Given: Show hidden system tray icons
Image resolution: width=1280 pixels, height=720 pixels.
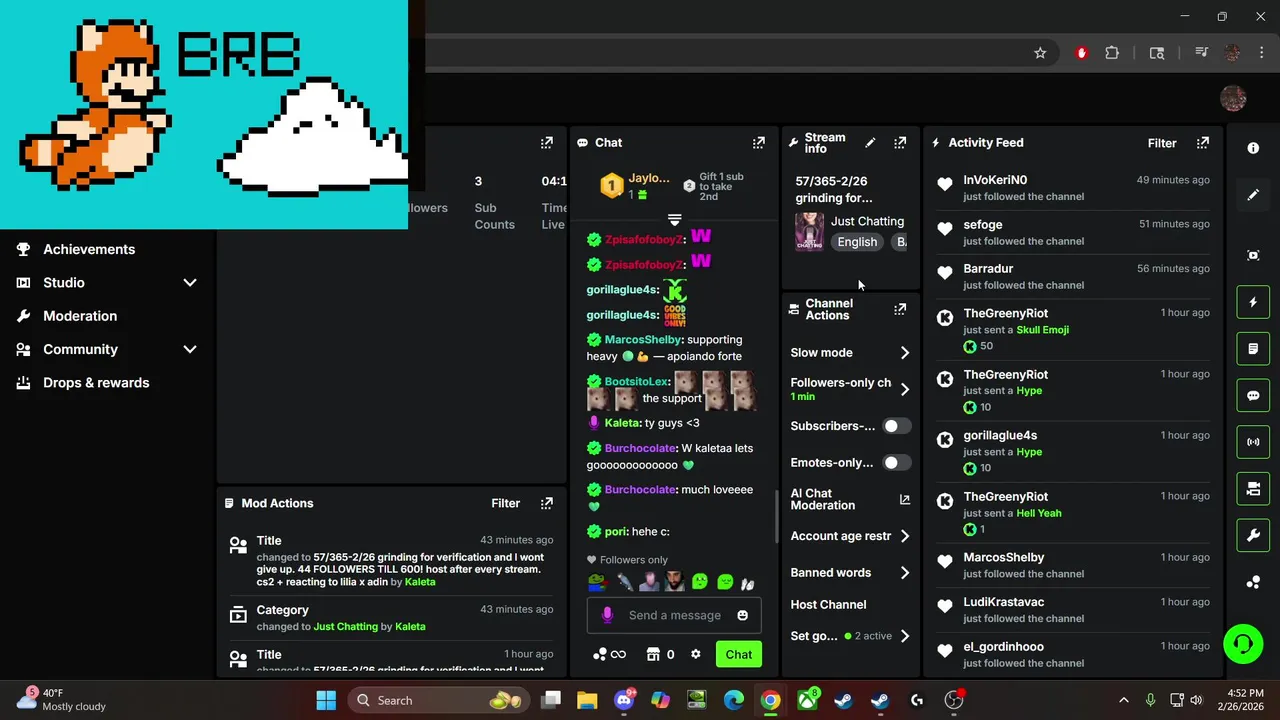Looking at the screenshot, I should [1123, 700].
